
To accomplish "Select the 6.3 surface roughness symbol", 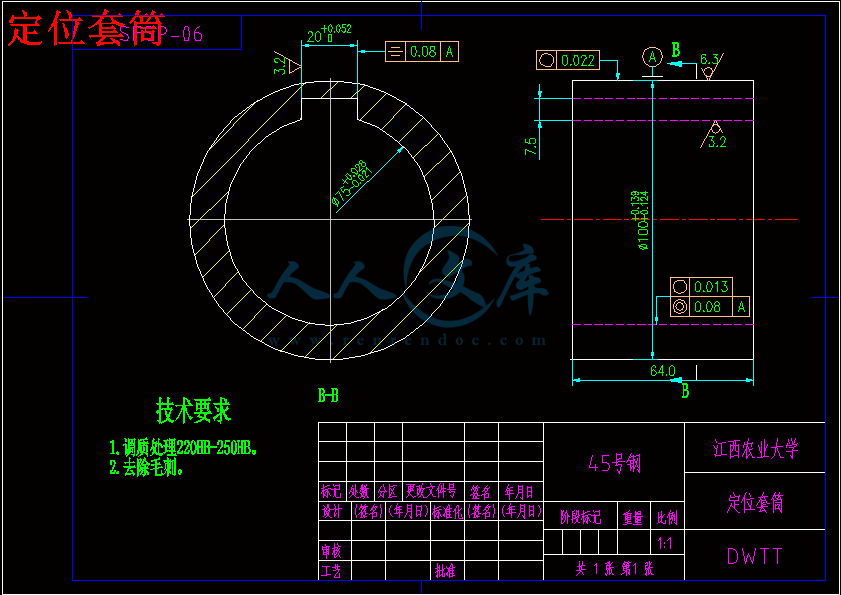I will coord(712,65).
